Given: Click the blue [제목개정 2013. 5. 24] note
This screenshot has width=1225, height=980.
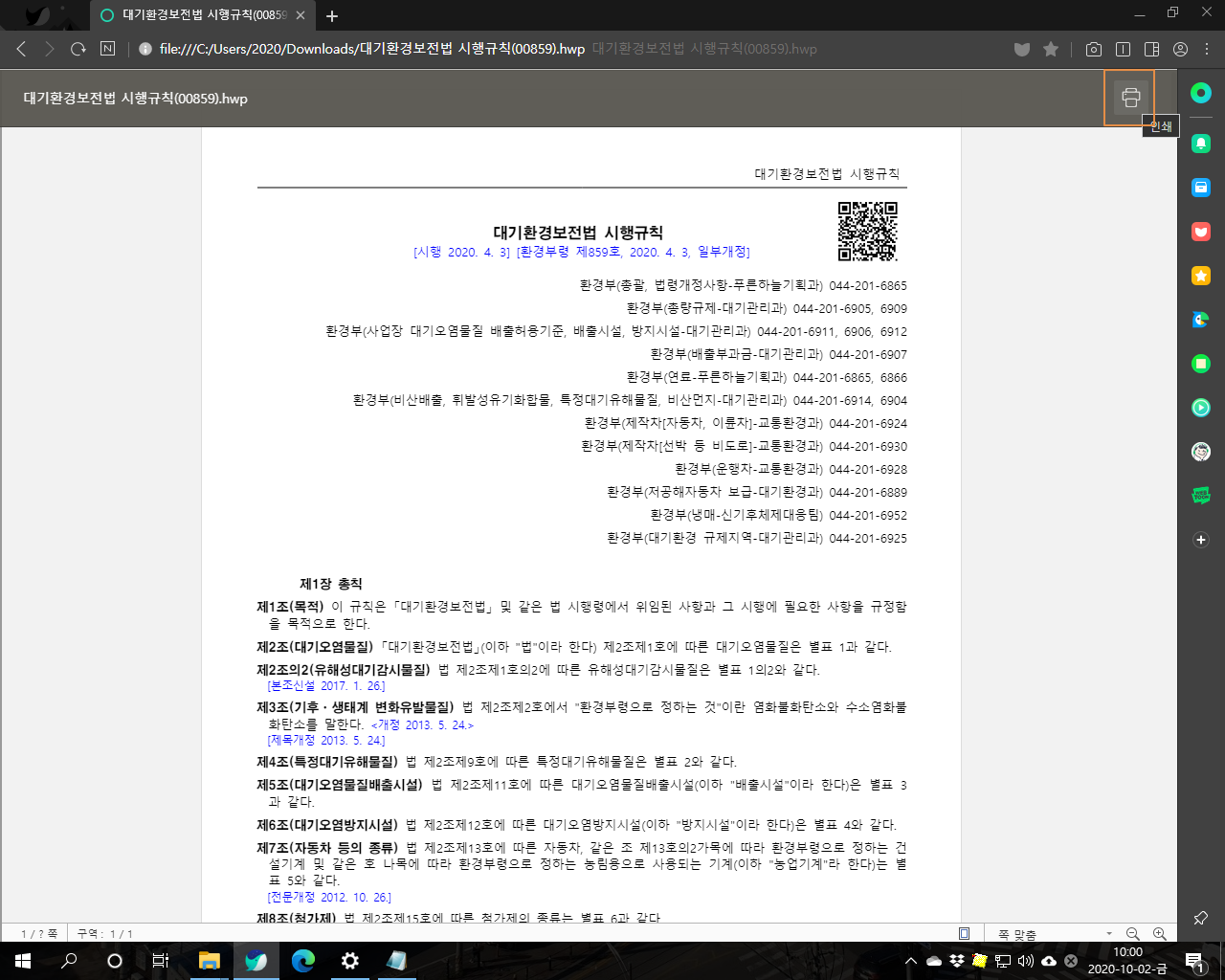Looking at the screenshot, I should coord(326,740).
